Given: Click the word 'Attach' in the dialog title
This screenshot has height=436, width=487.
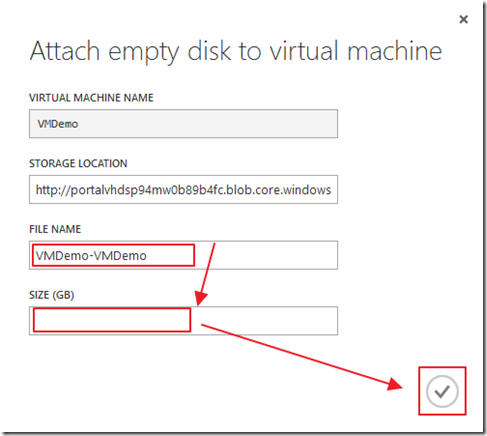Looking at the screenshot, I should [x=65, y=51].
